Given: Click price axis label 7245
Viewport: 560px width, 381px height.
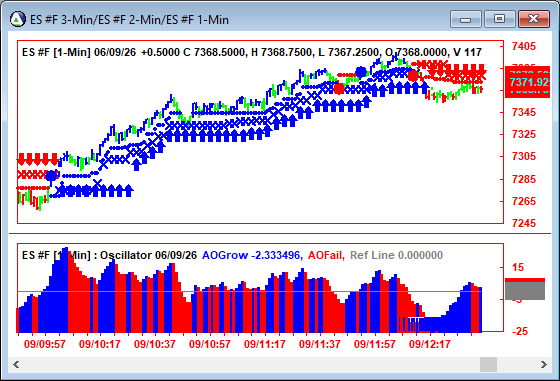Looking at the screenshot, I should [524, 223].
